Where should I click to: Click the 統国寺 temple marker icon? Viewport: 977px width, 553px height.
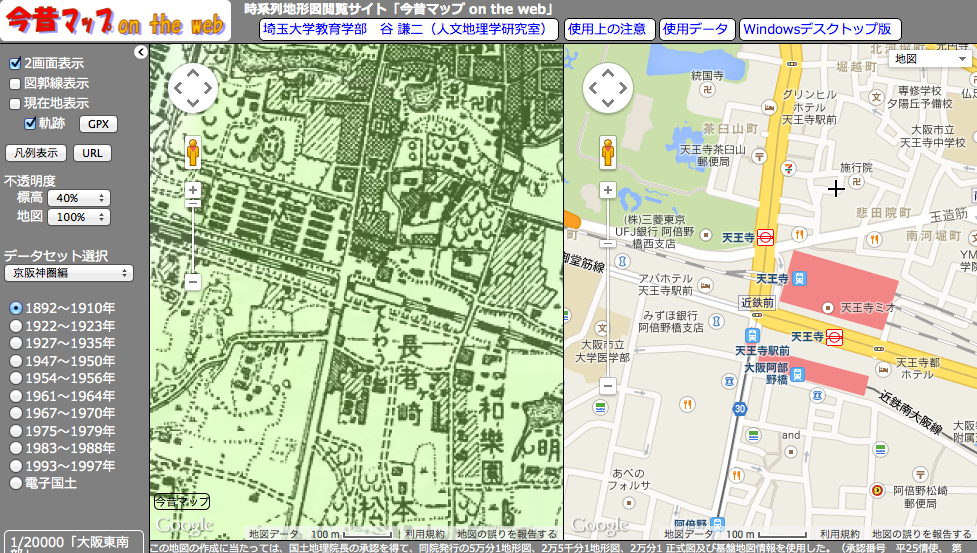point(707,90)
